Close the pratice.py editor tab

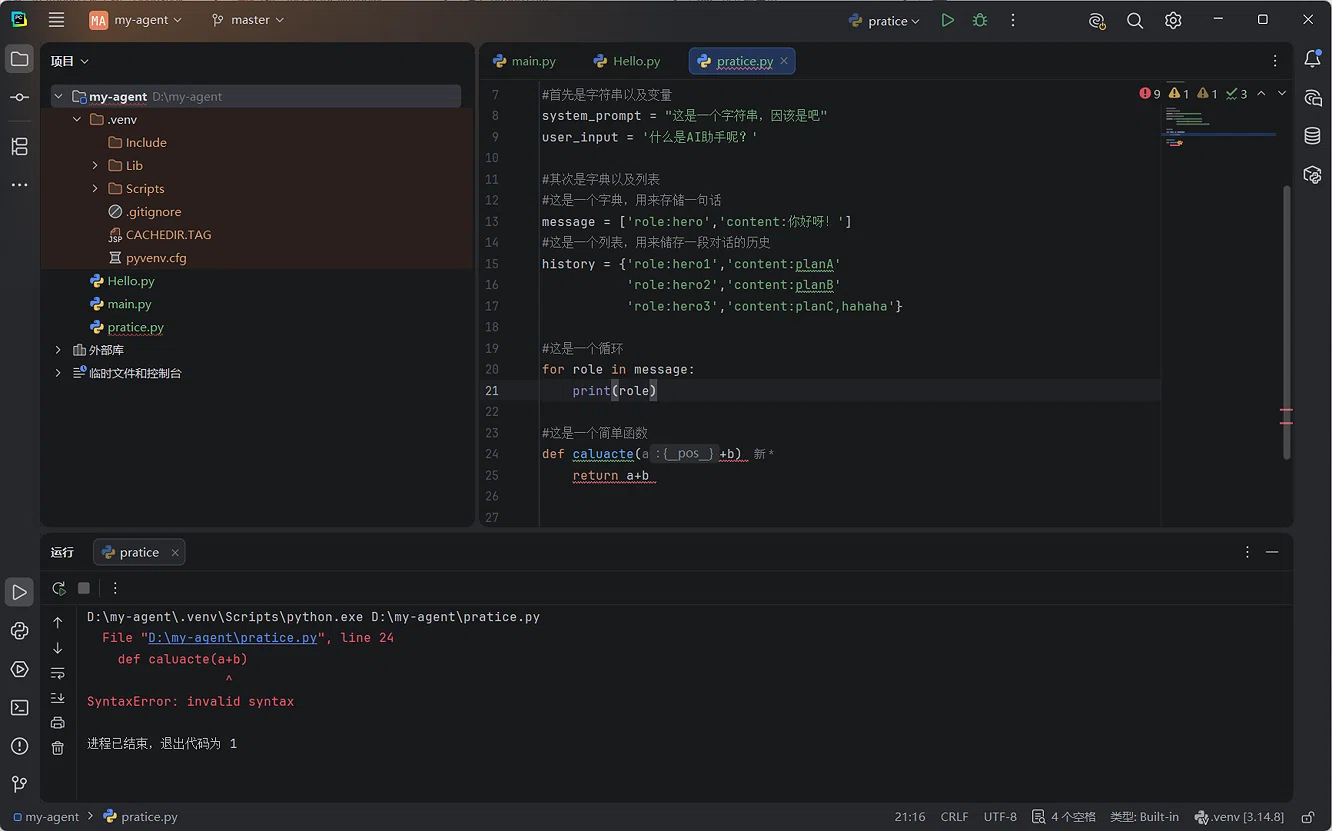(x=784, y=61)
